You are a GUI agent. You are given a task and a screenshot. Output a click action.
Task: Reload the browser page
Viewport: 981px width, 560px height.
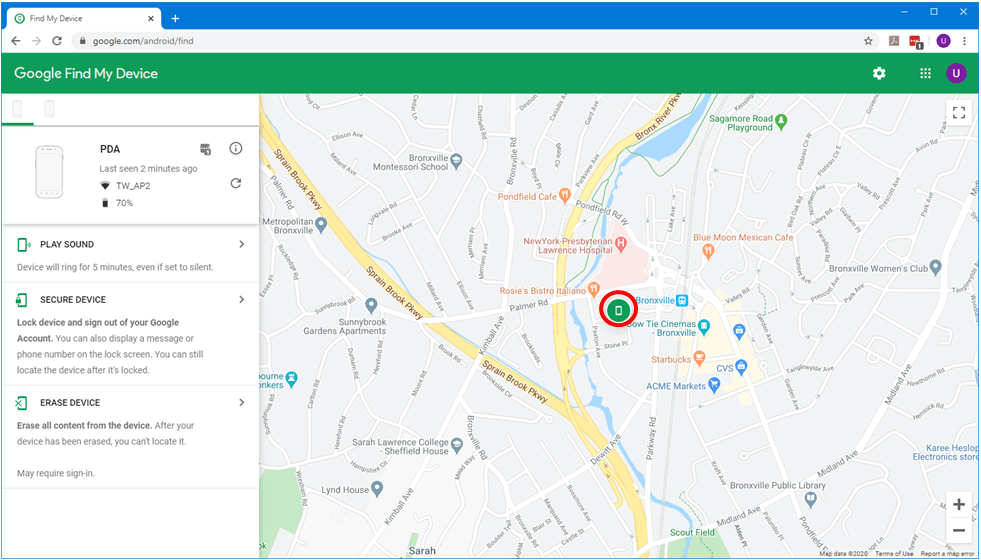pyautogui.click(x=57, y=41)
